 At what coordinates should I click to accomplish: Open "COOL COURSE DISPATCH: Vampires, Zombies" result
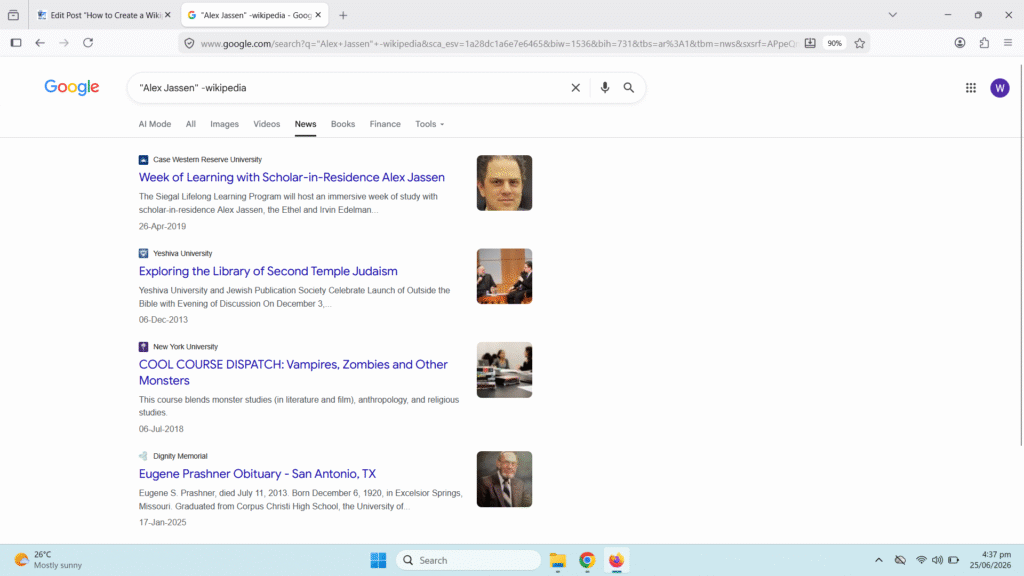click(x=293, y=372)
